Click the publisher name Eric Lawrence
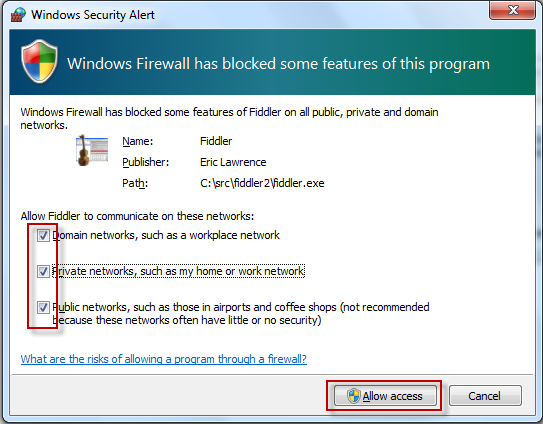This screenshot has width=543, height=424. [233, 162]
